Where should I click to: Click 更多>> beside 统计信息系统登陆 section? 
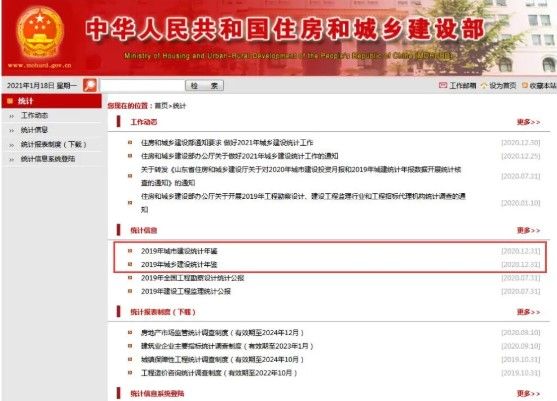(528, 394)
